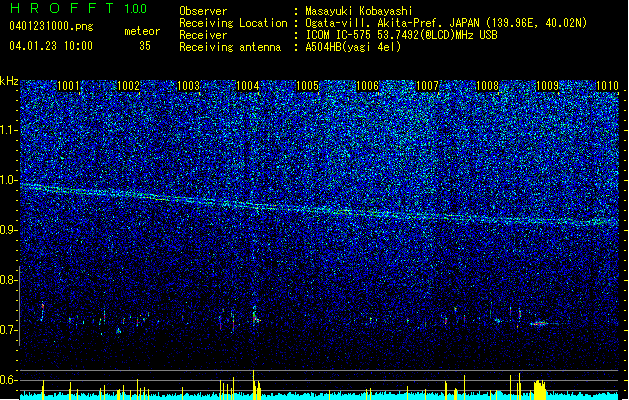This screenshot has width=629, height=400.
Task: Click the 'Receiver' field label
Action: 203,35
